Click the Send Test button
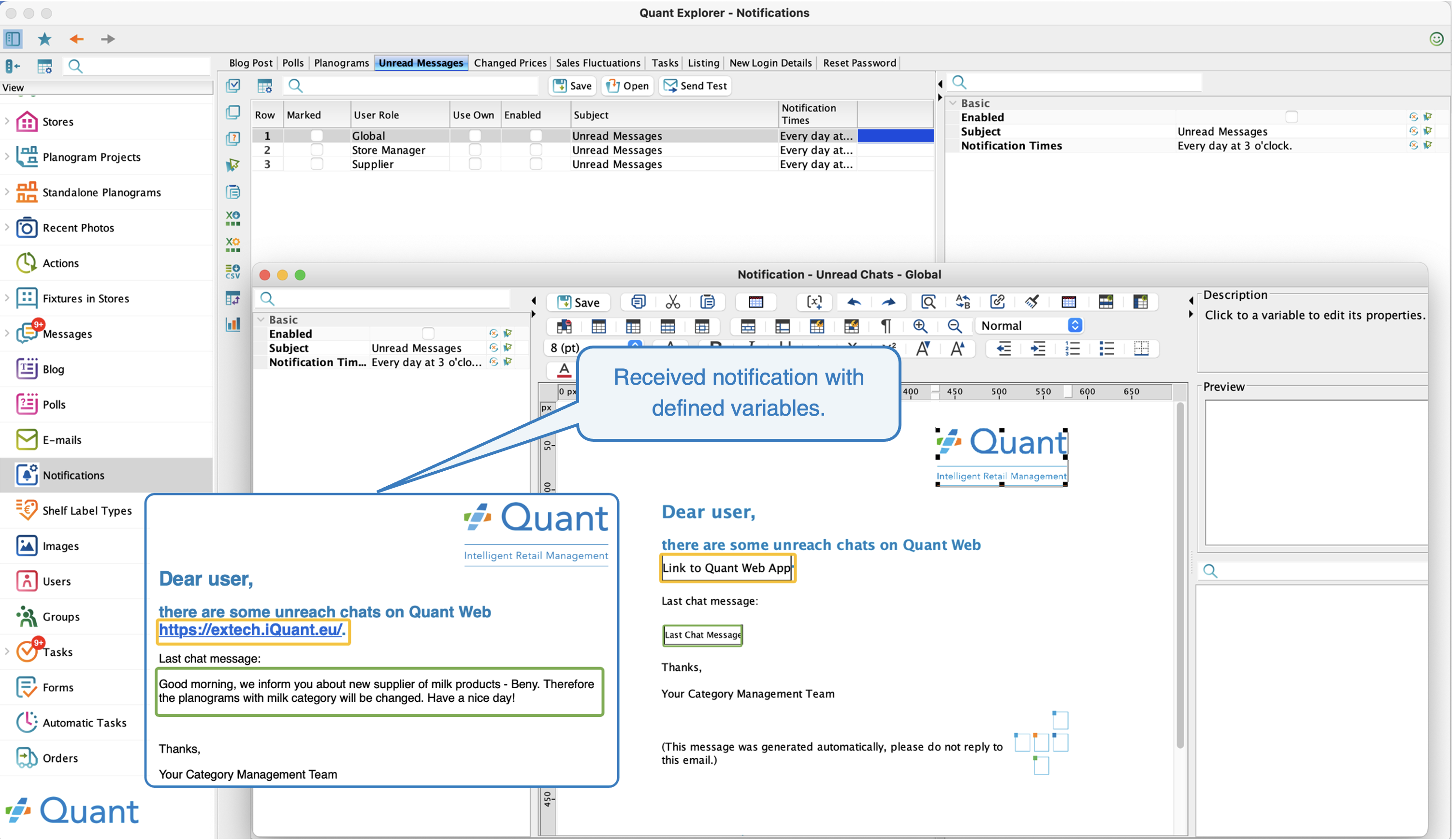Image resolution: width=1452 pixels, height=840 pixels. tap(695, 86)
